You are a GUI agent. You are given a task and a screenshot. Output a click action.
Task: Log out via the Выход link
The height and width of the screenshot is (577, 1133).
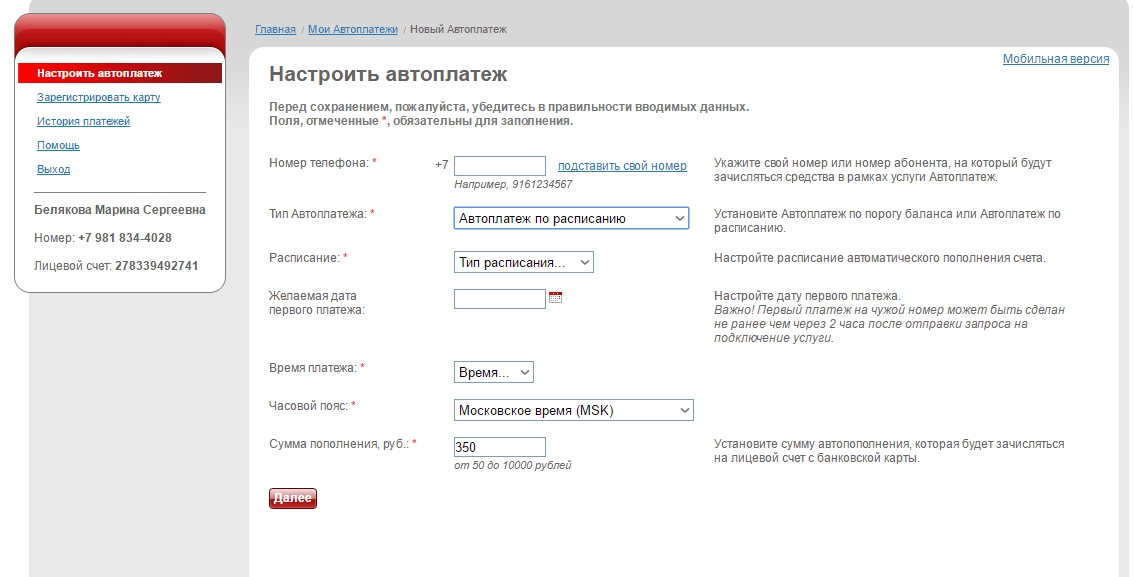coord(53,169)
